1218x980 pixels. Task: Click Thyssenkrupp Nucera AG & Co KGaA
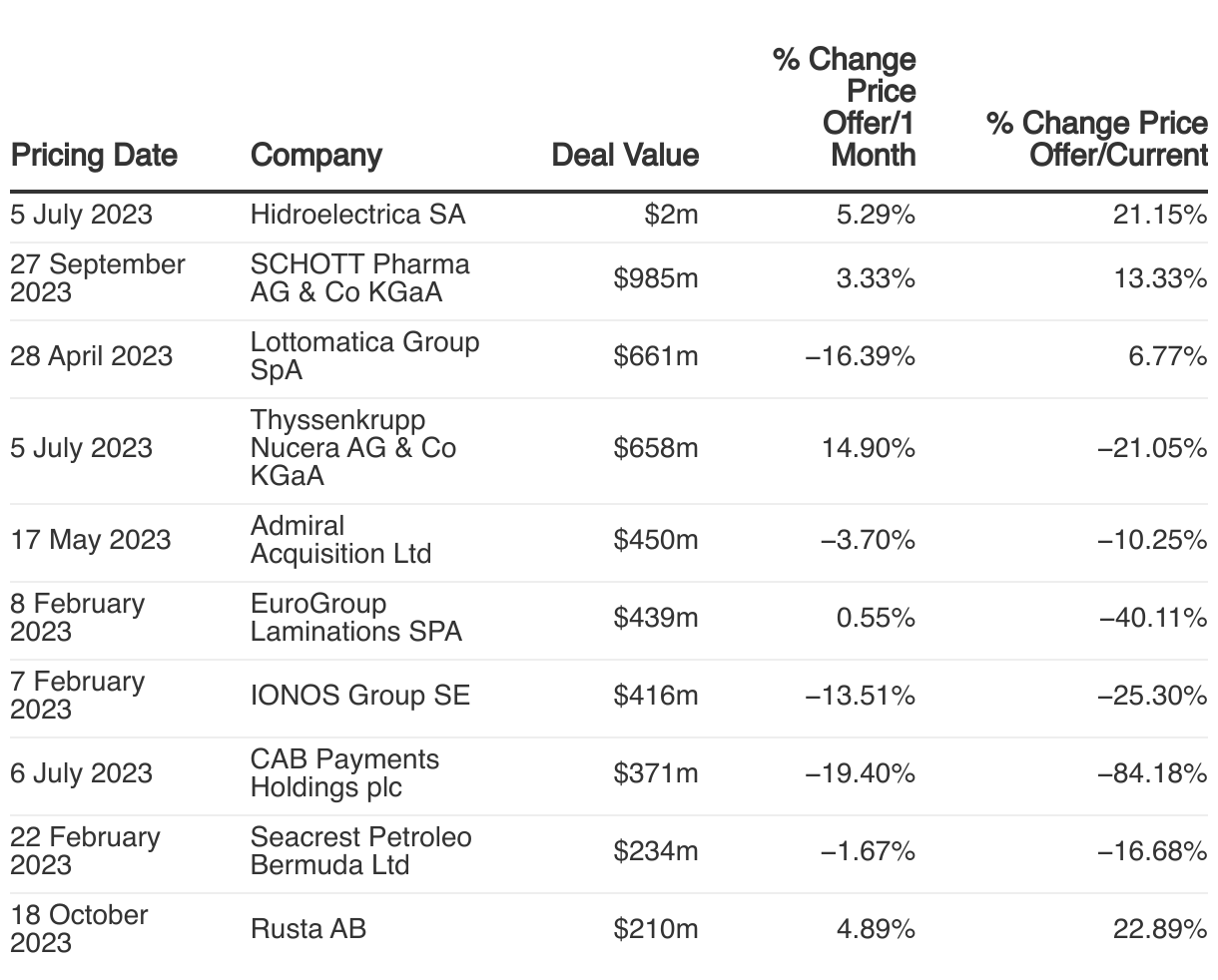click(352, 448)
